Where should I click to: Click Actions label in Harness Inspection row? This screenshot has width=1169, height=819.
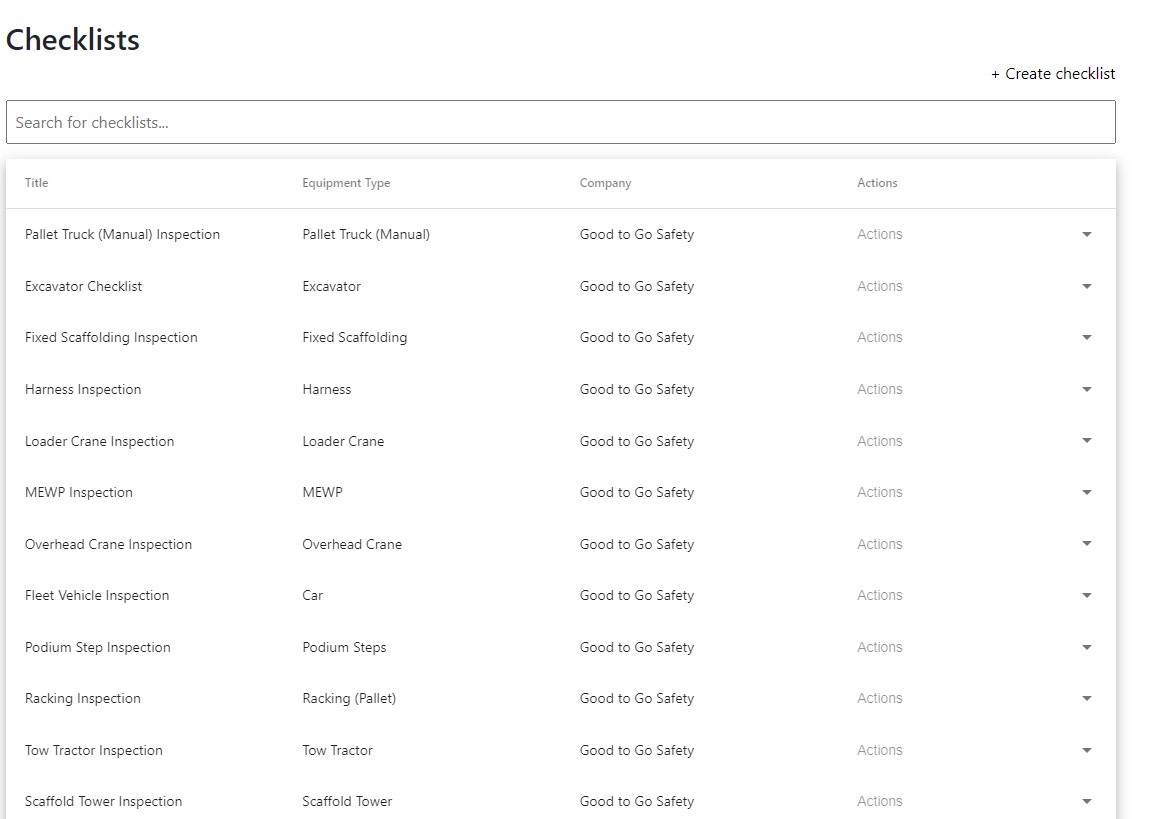880,389
